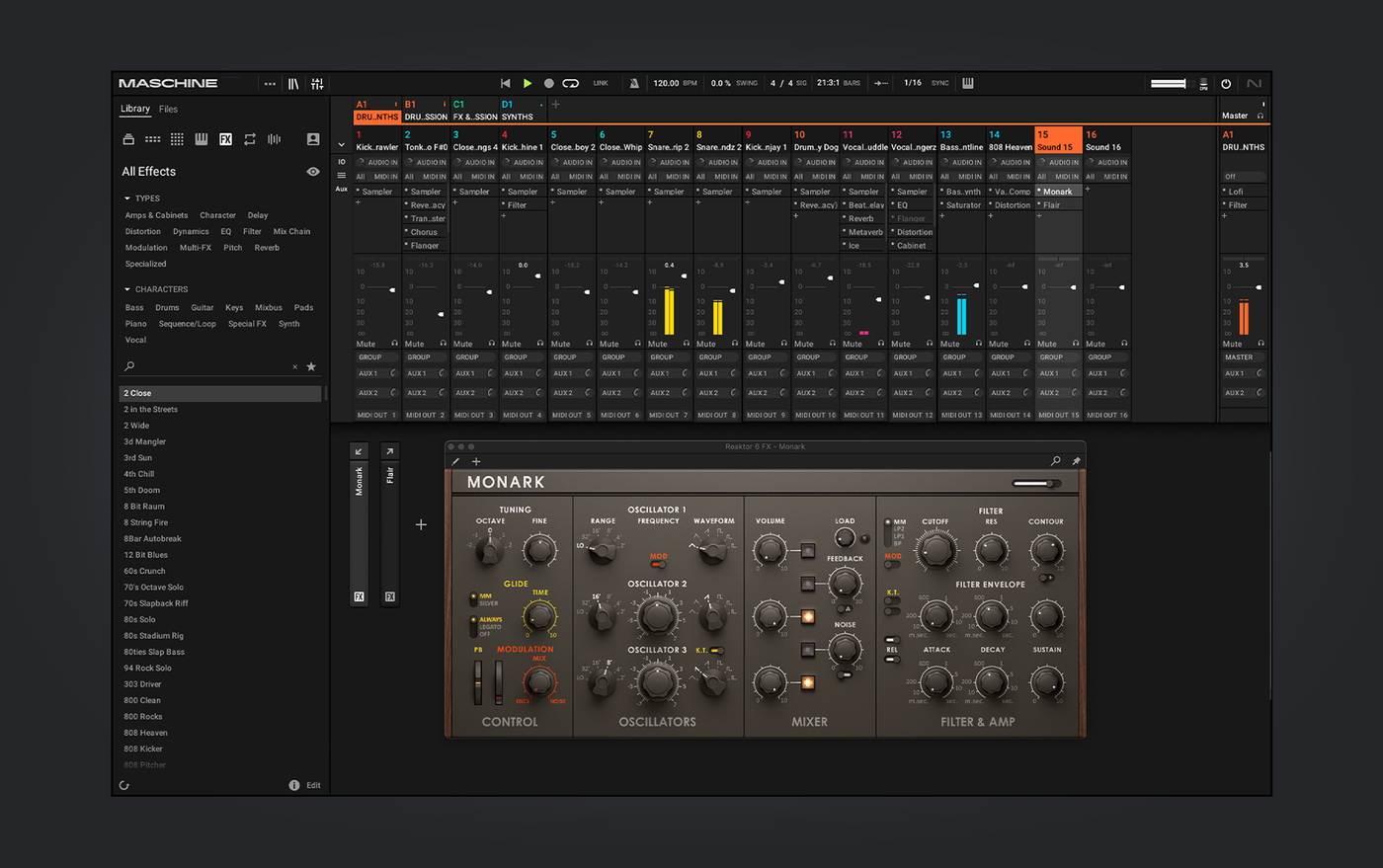Click the user content icon in the browser

[x=313, y=139]
